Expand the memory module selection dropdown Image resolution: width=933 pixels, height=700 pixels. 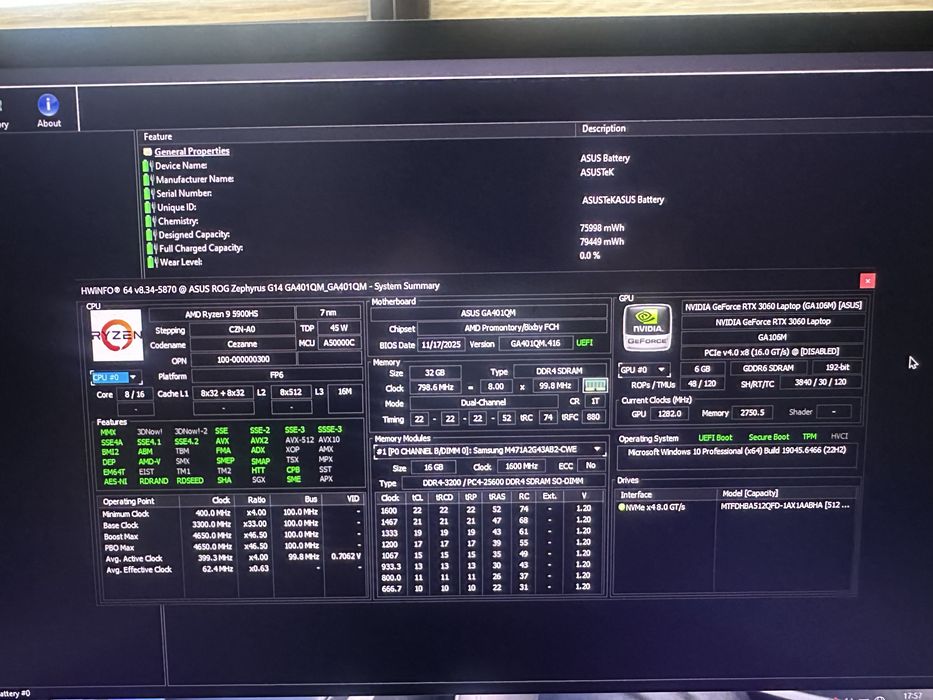click(597, 449)
